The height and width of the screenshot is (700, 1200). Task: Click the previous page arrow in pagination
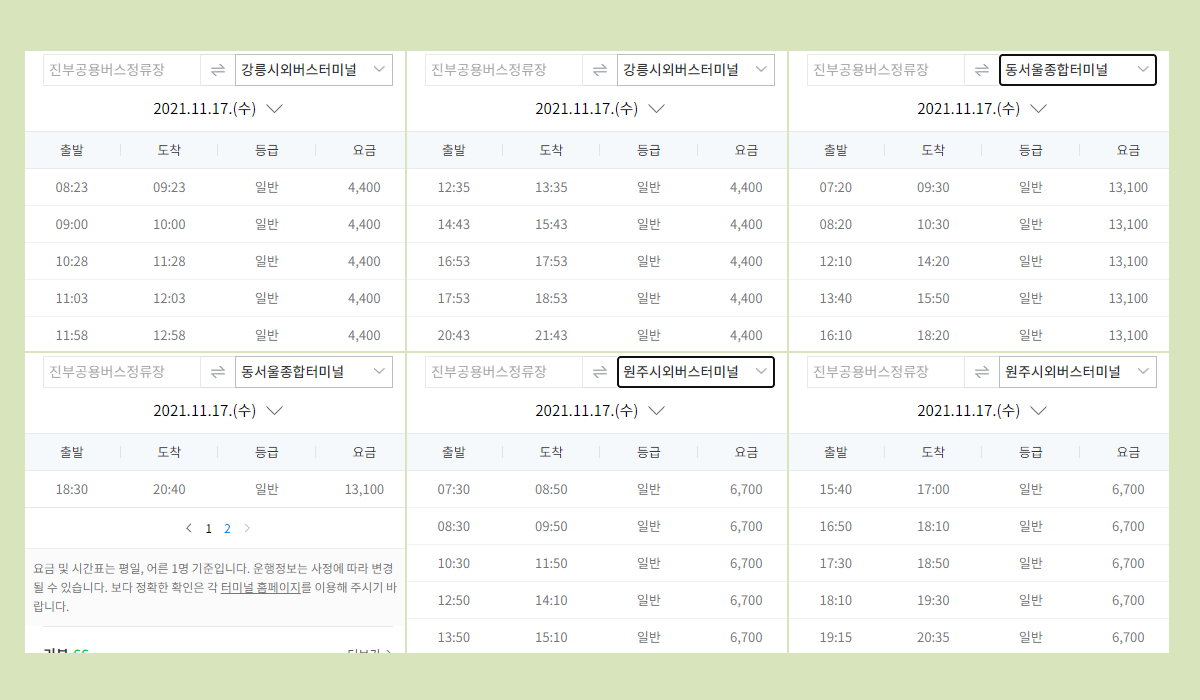pyautogui.click(x=189, y=527)
